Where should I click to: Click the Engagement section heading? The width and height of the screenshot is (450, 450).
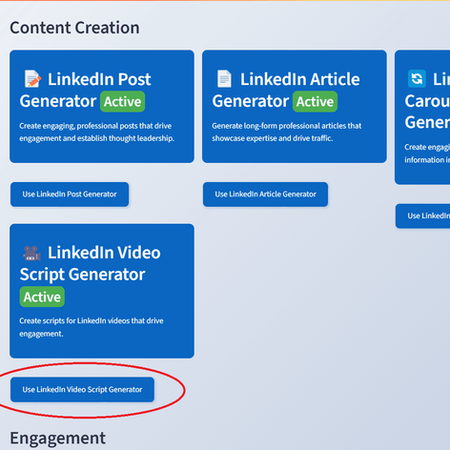[x=58, y=438]
